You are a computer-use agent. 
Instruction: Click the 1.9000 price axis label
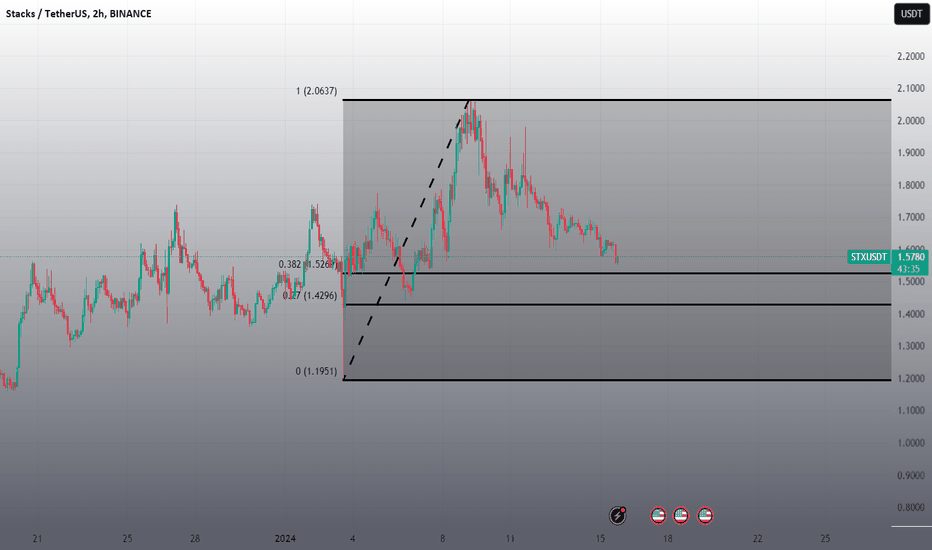pos(911,153)
